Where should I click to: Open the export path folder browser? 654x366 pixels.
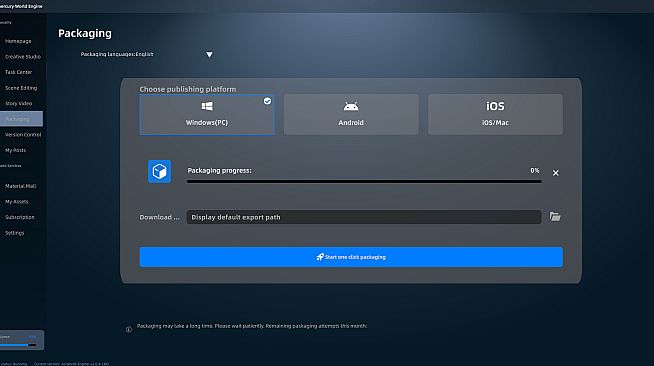555,216
